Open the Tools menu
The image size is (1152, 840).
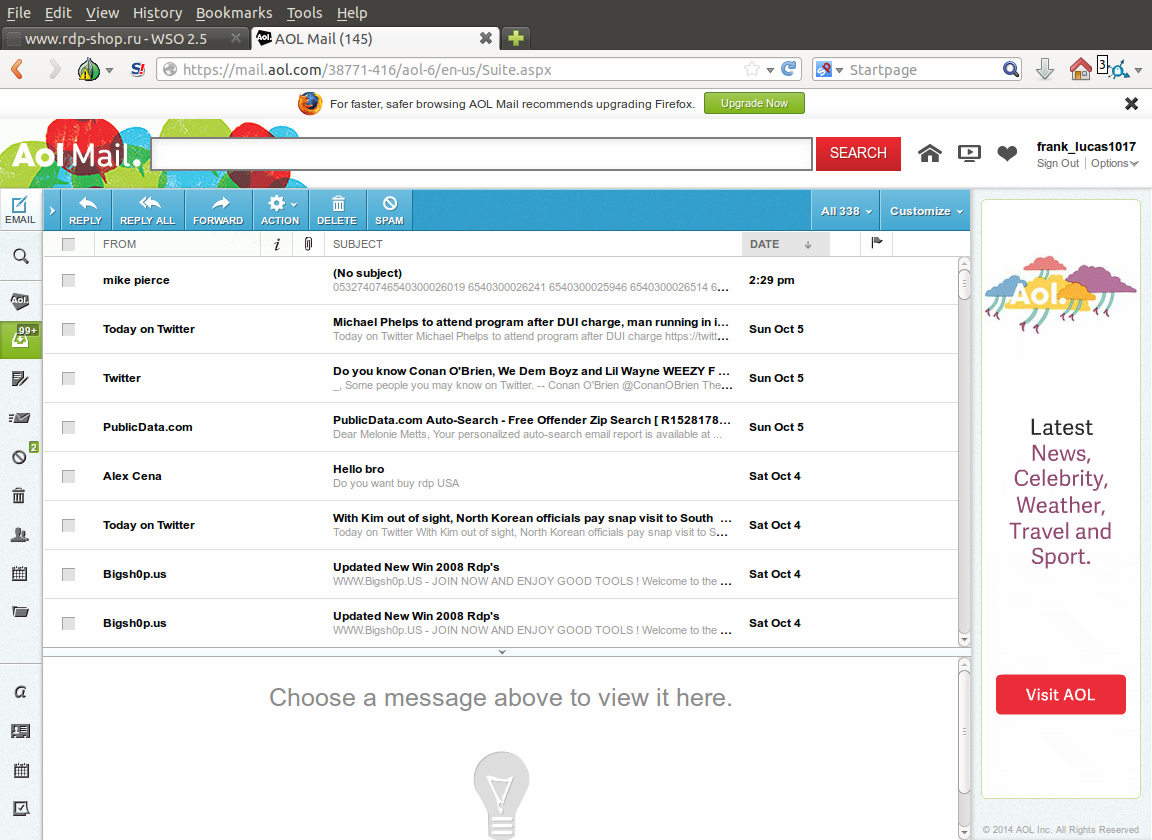304,12
